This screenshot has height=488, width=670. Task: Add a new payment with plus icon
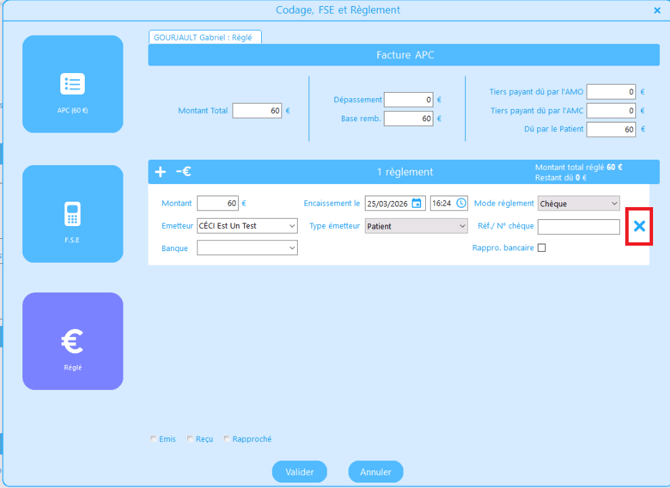coord(160,172)
